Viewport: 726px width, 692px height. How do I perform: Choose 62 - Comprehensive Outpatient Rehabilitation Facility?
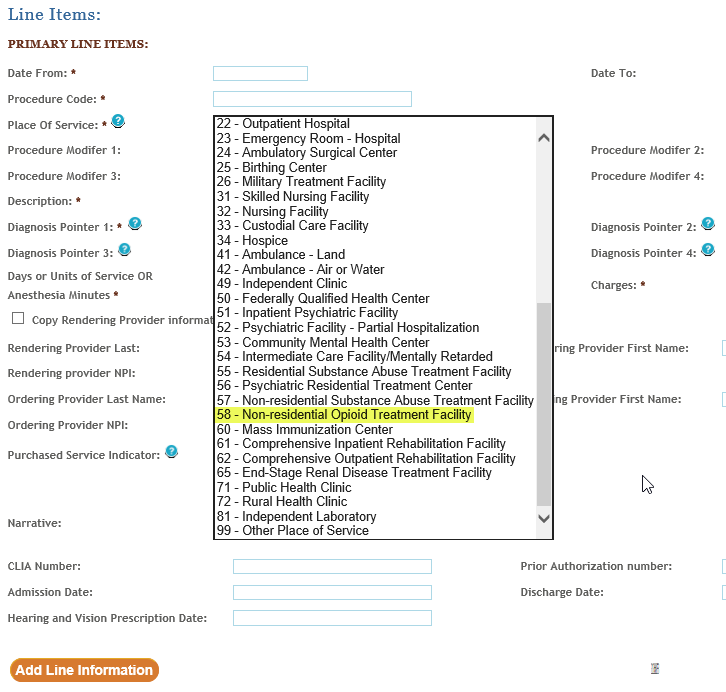pos(376,458)
